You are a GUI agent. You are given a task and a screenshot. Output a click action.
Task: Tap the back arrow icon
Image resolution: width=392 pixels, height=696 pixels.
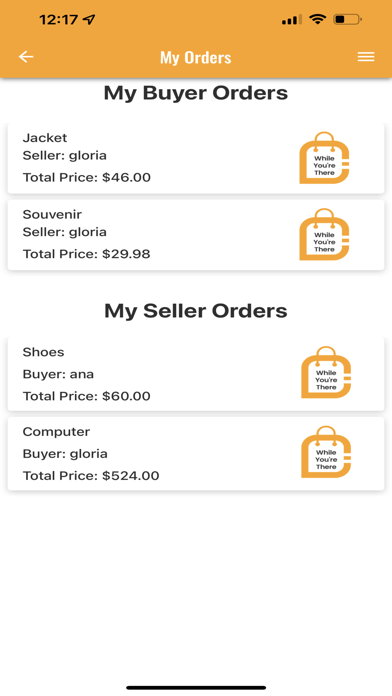(x=26, y=57)
